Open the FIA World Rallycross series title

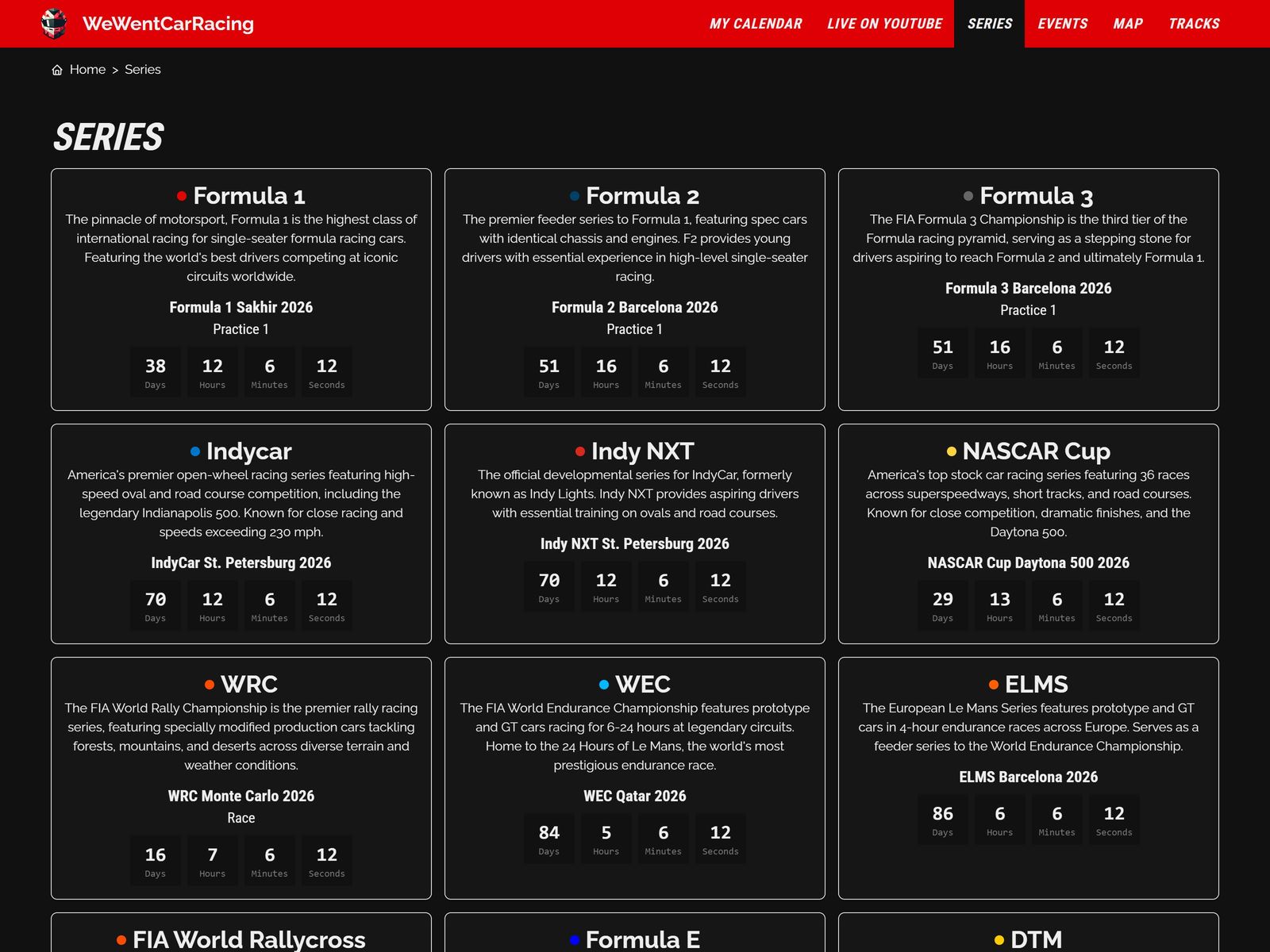point(249,940)
